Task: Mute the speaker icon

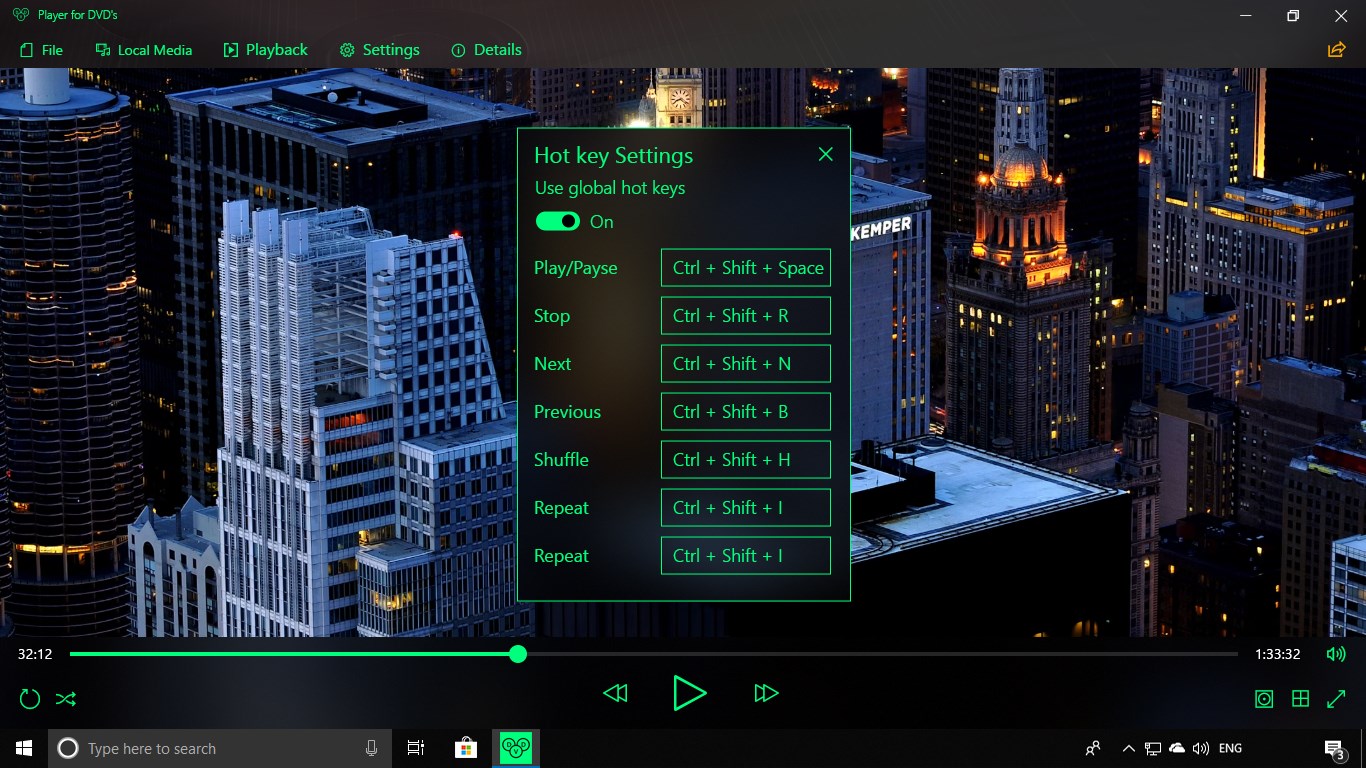Action: pyautogui.click(x=1336, y=653)
